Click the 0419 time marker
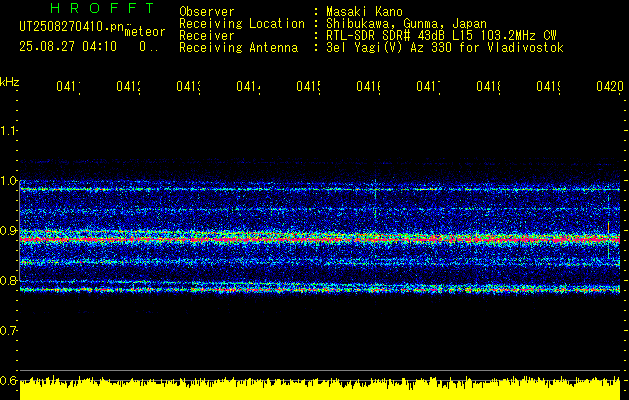This screenshot has height=400, width=629. click(549, 87)
